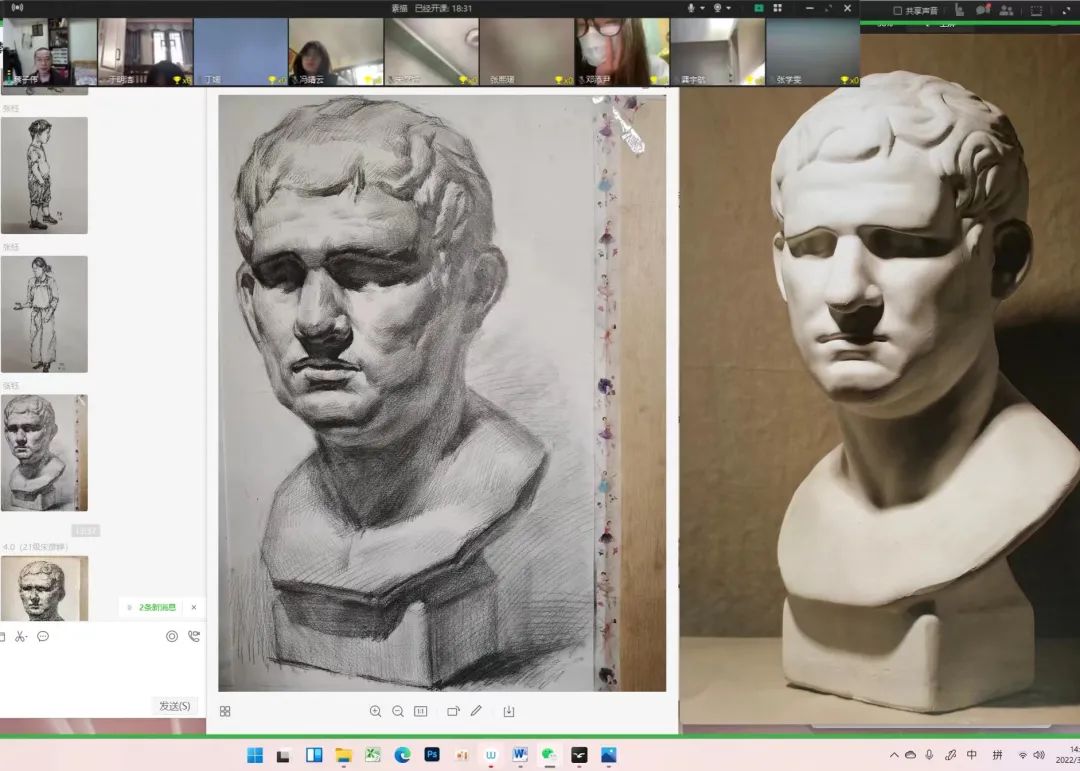The height and width of the screenshot is (771, 1080).
Task: Click the tray microphone icon
Action: click(930, 755)
